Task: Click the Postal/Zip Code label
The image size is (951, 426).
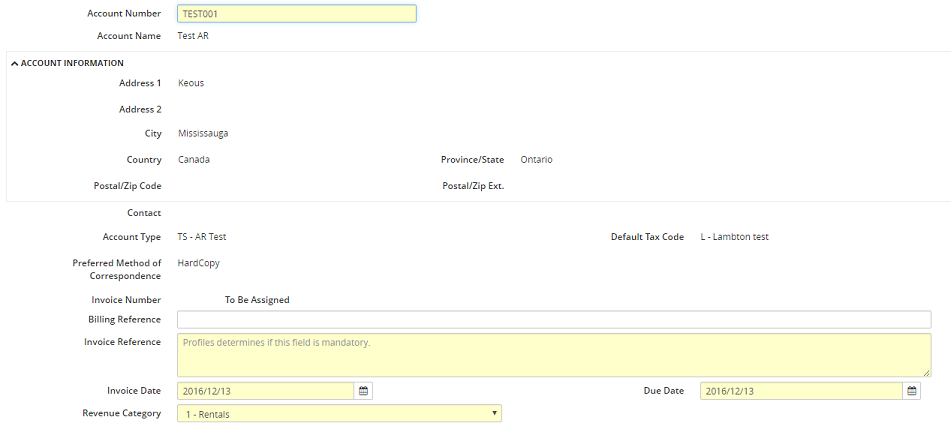Action: pyautogui.click(x=121, y=186)
